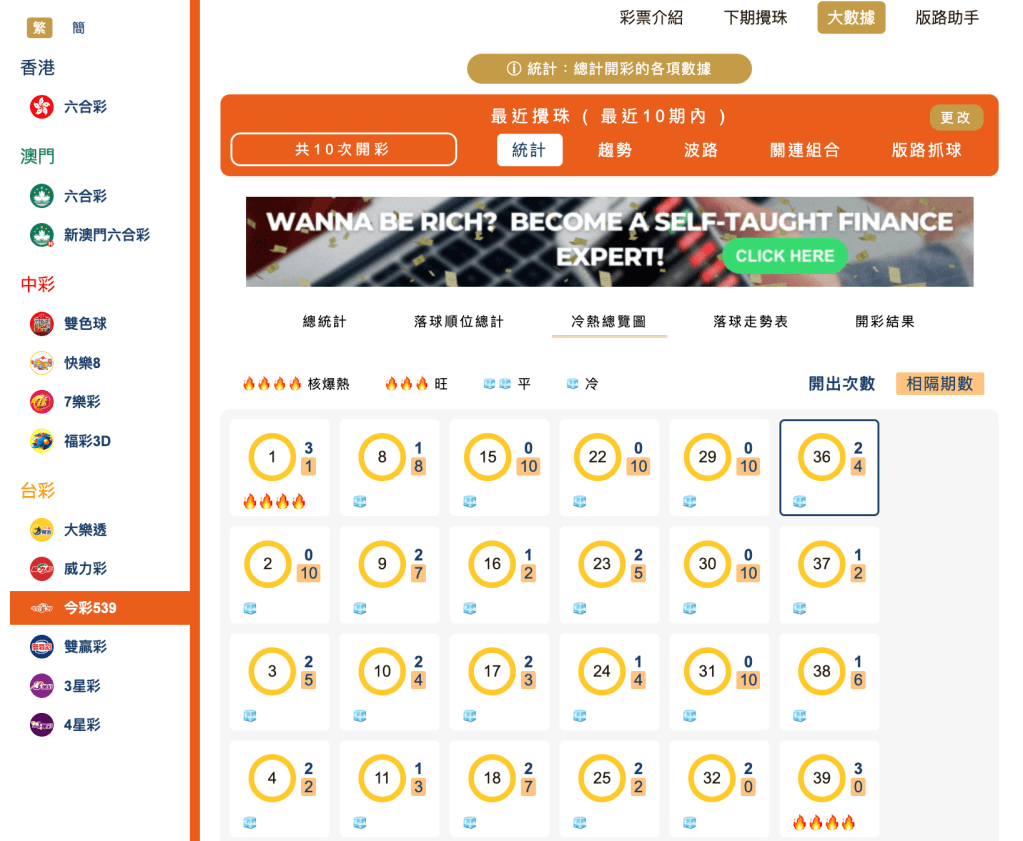Switch statistics view to 相隔期數

[938, 382]
